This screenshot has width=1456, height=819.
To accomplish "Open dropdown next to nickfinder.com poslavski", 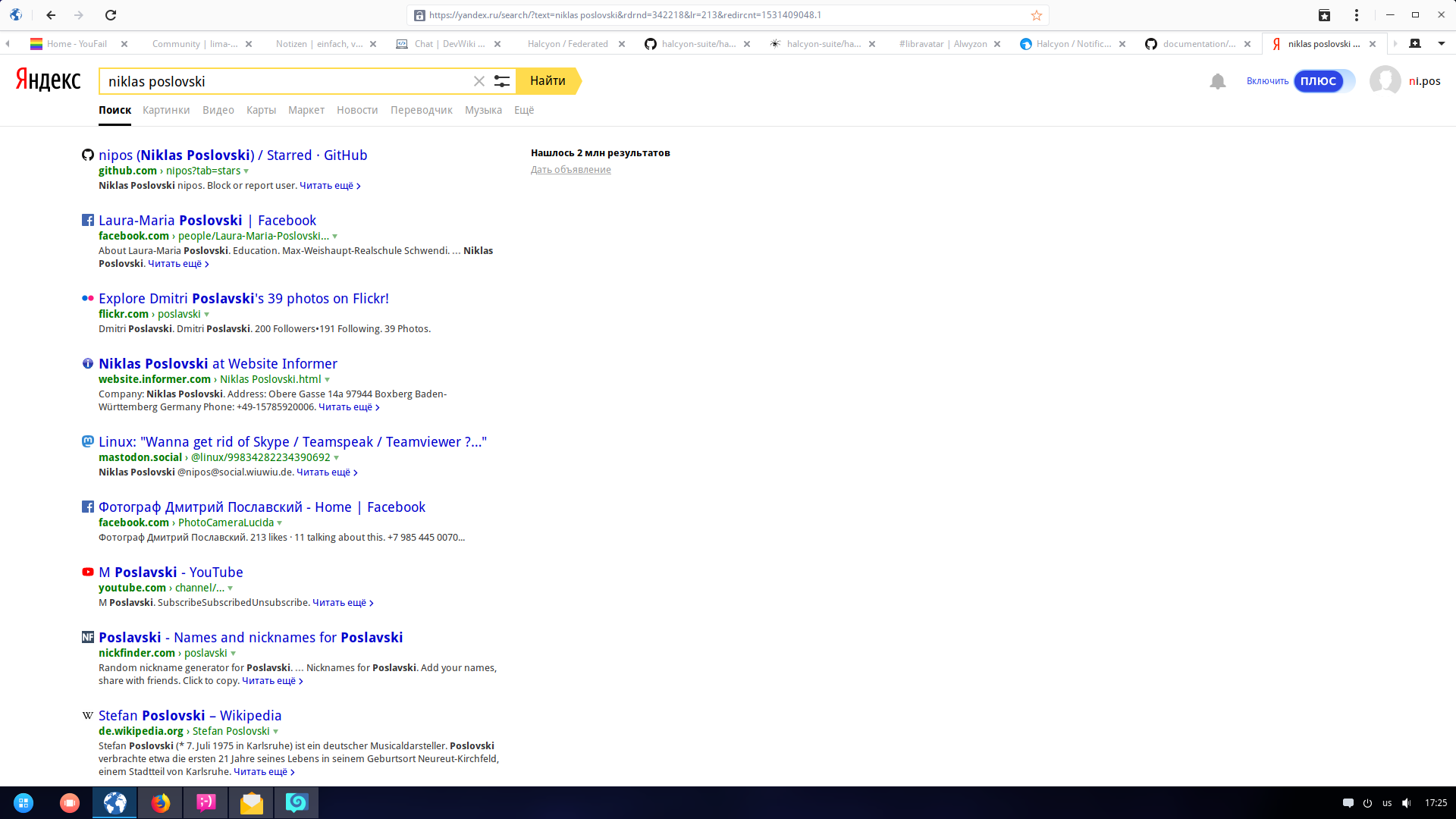I will [x=233, y=654].
